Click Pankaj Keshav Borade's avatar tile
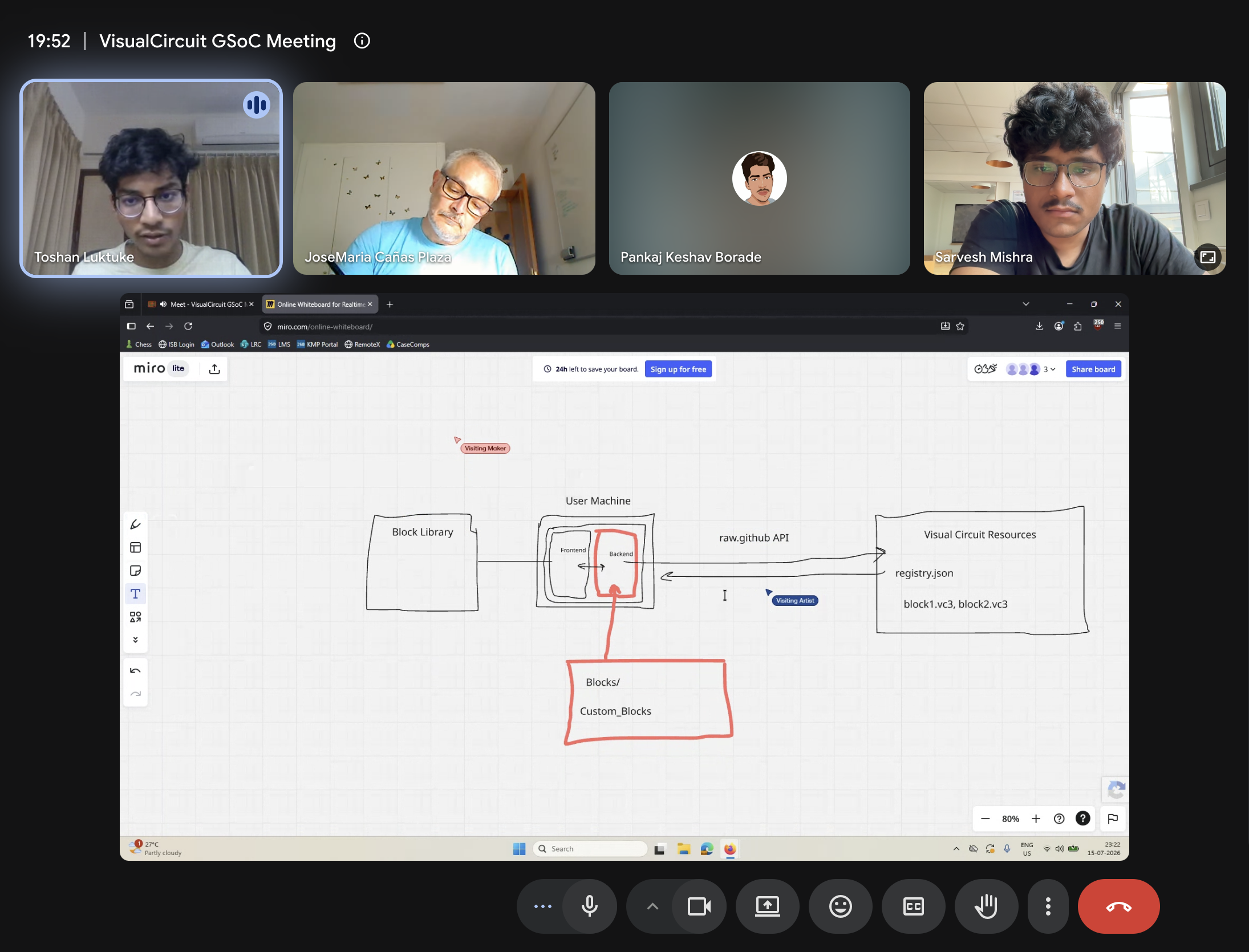This screenshot has width=1249, height=952. click(x=760, y=178)
